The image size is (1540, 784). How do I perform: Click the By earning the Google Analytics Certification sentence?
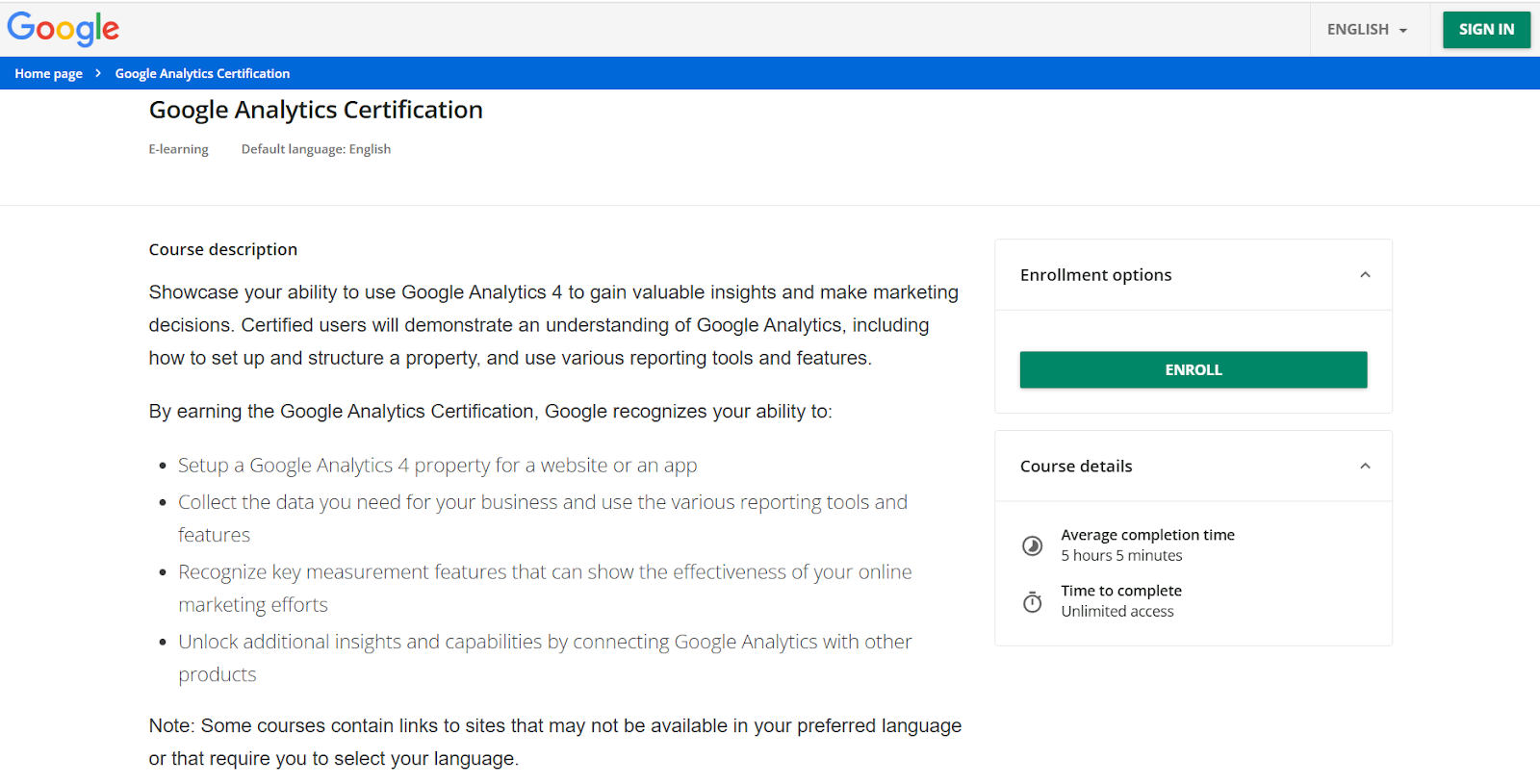point(490,412)
